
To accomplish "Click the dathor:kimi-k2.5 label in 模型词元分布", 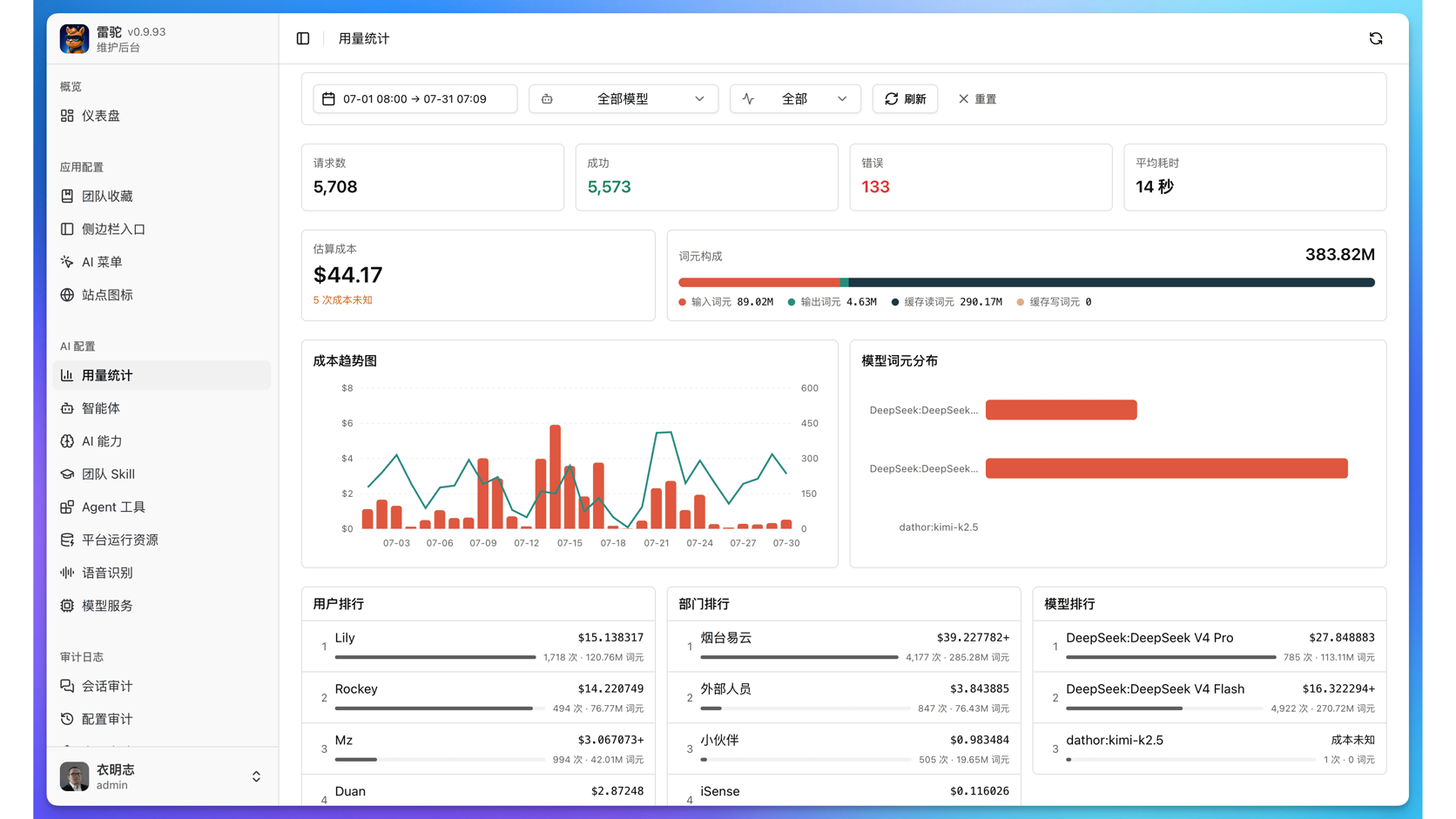I will click(x=939, y=527).
